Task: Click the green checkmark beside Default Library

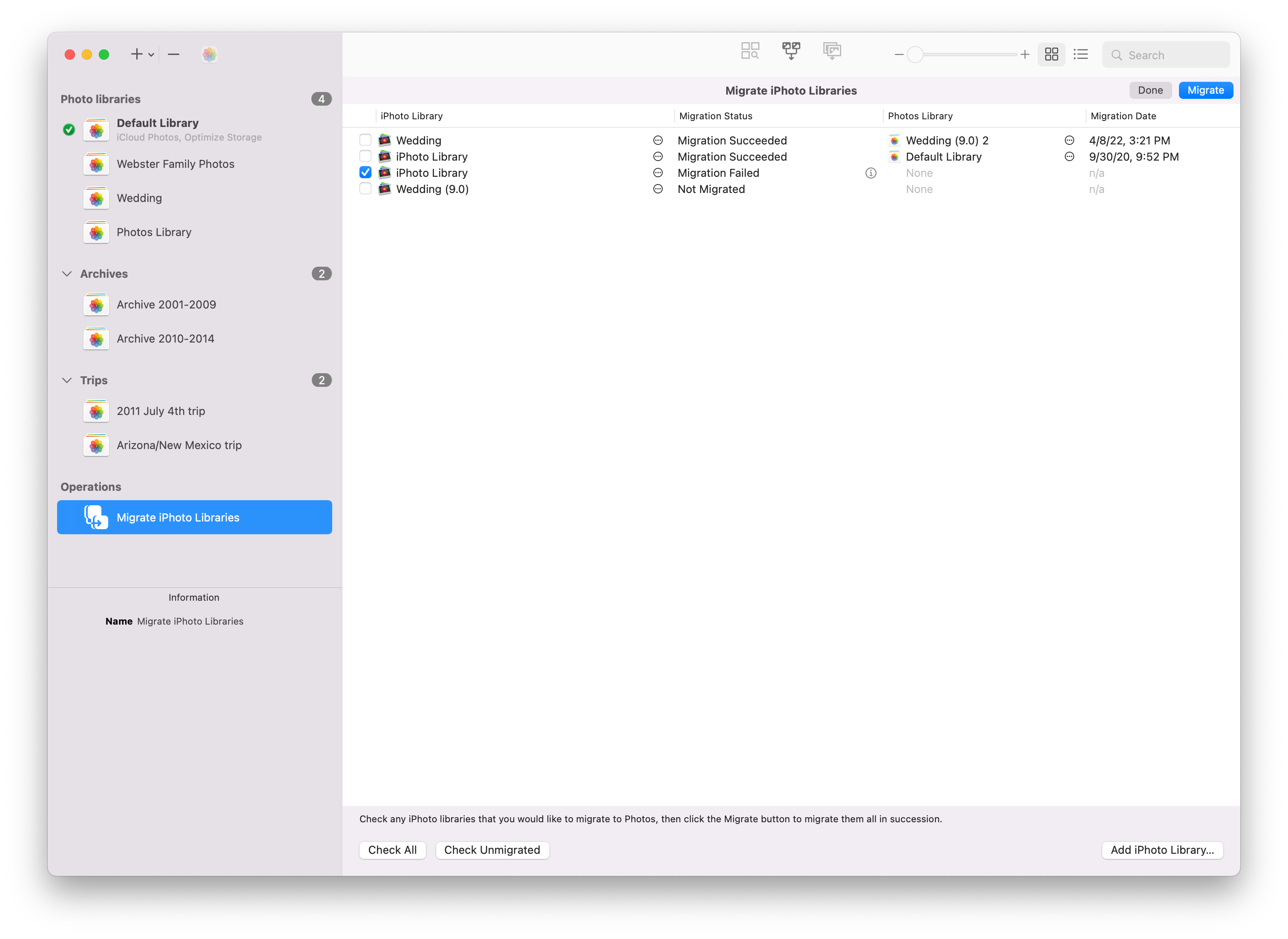Action: [x=69, y=130]
